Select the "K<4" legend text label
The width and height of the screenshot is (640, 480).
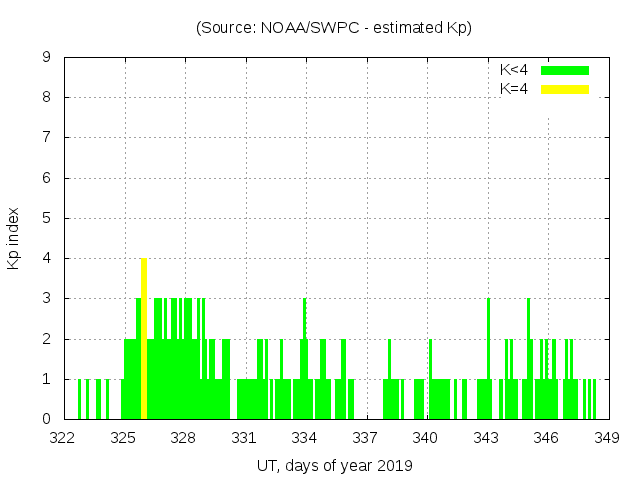[x=514, y=70]
